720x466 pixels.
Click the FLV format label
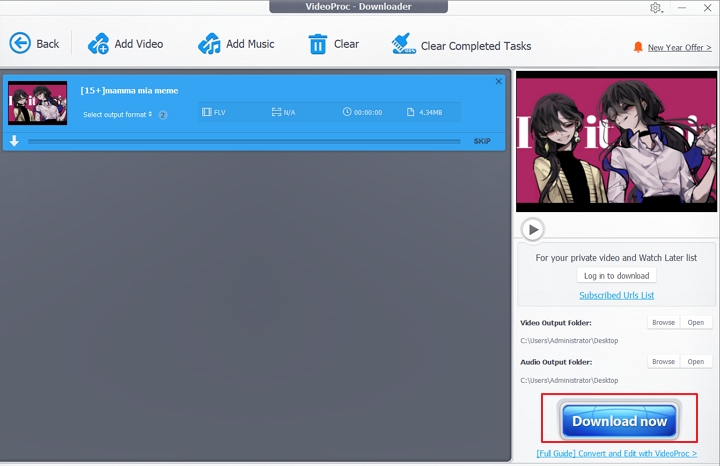click(219, 112)
